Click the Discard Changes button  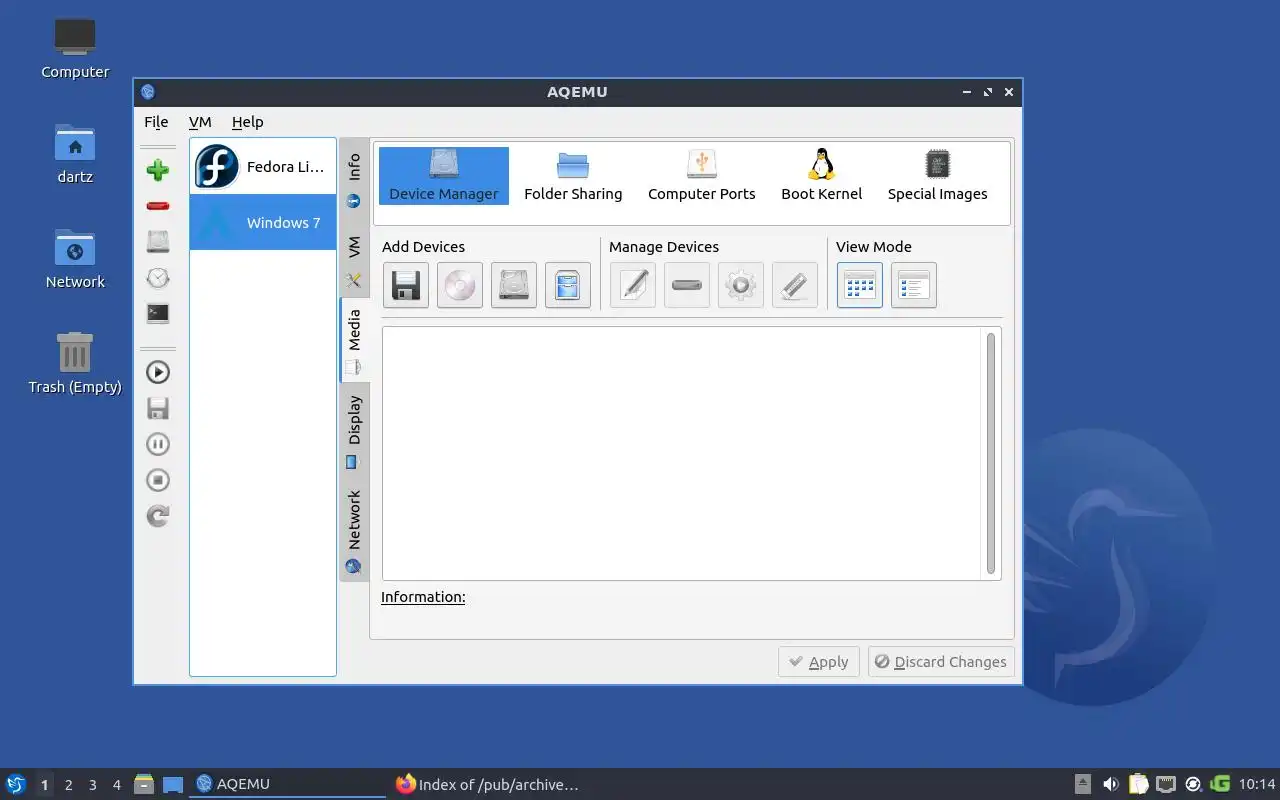click(x=941, y=662)
